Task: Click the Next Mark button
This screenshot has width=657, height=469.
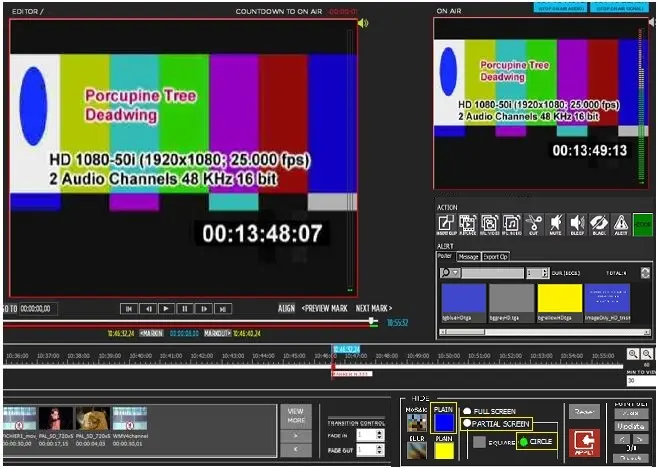Action: click(x=373, y=309)
